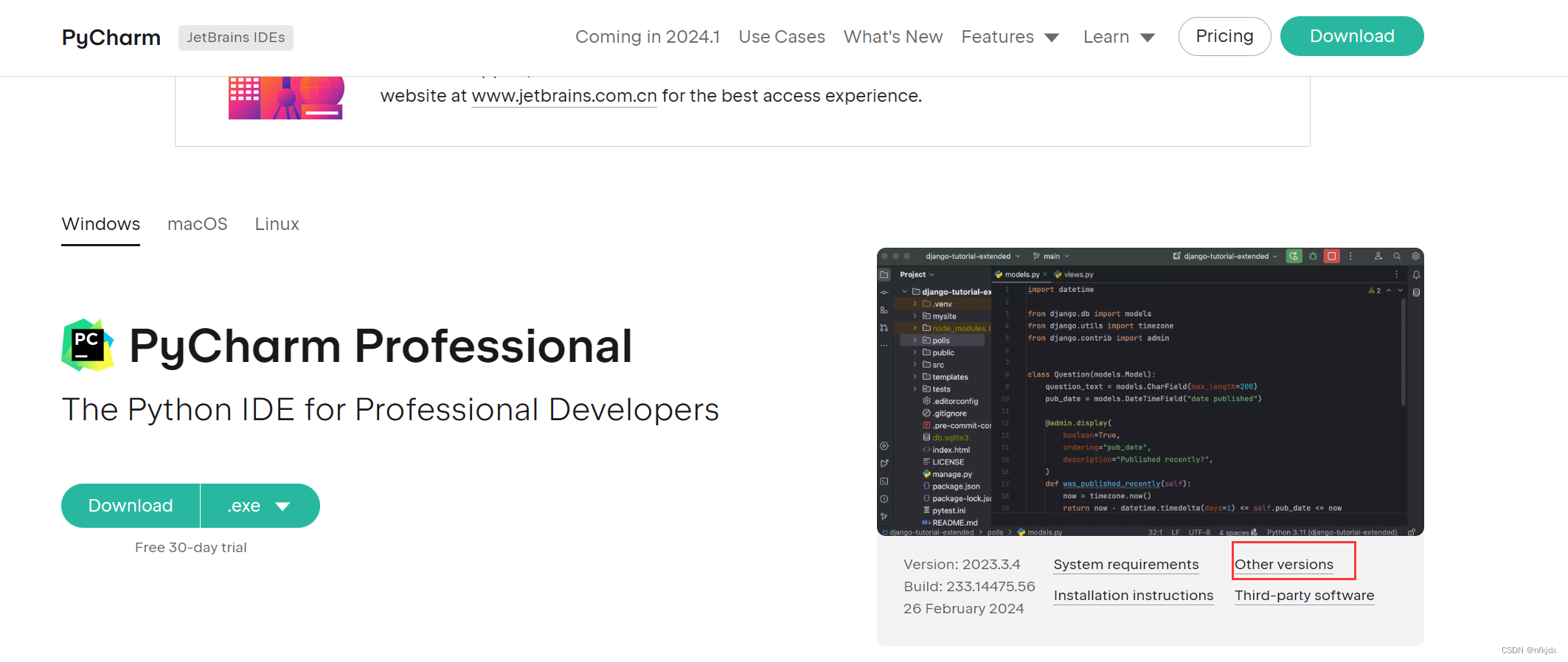
Task: Expand the project selector dropdown in IDE preview title
Action: (1018, 257)
